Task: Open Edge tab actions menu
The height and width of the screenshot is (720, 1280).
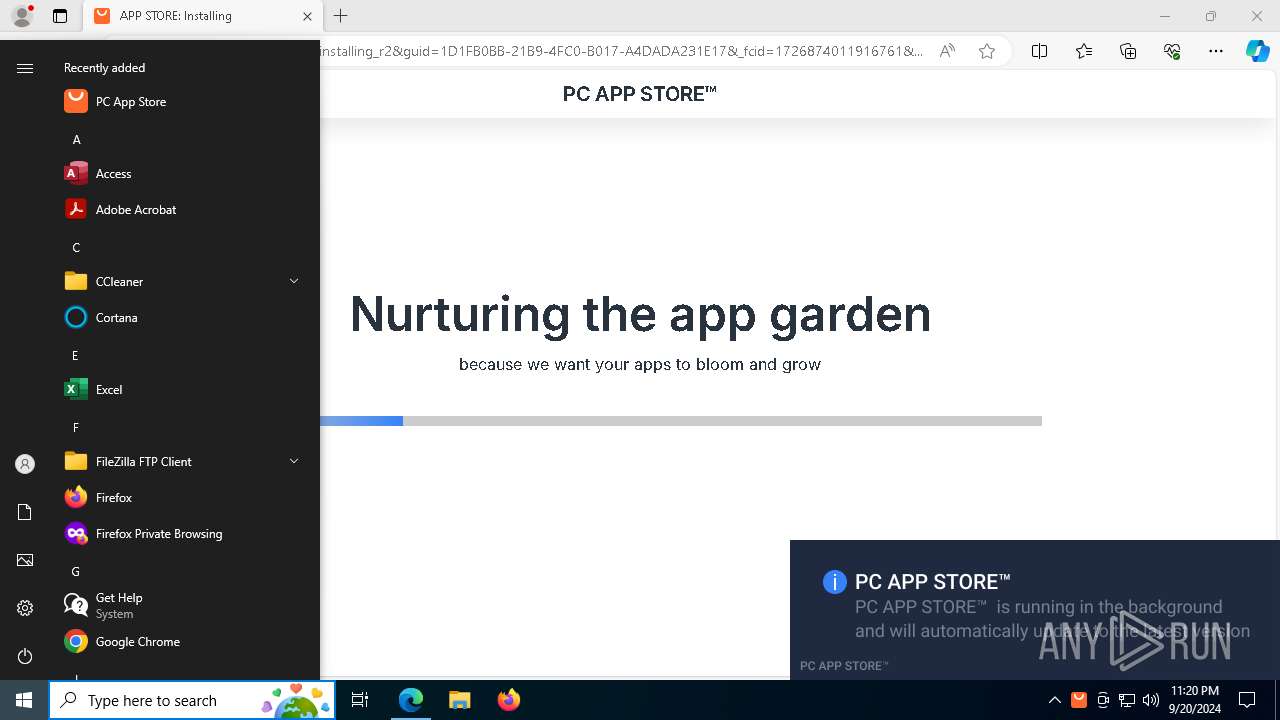Action: click(x=60, y=16)
